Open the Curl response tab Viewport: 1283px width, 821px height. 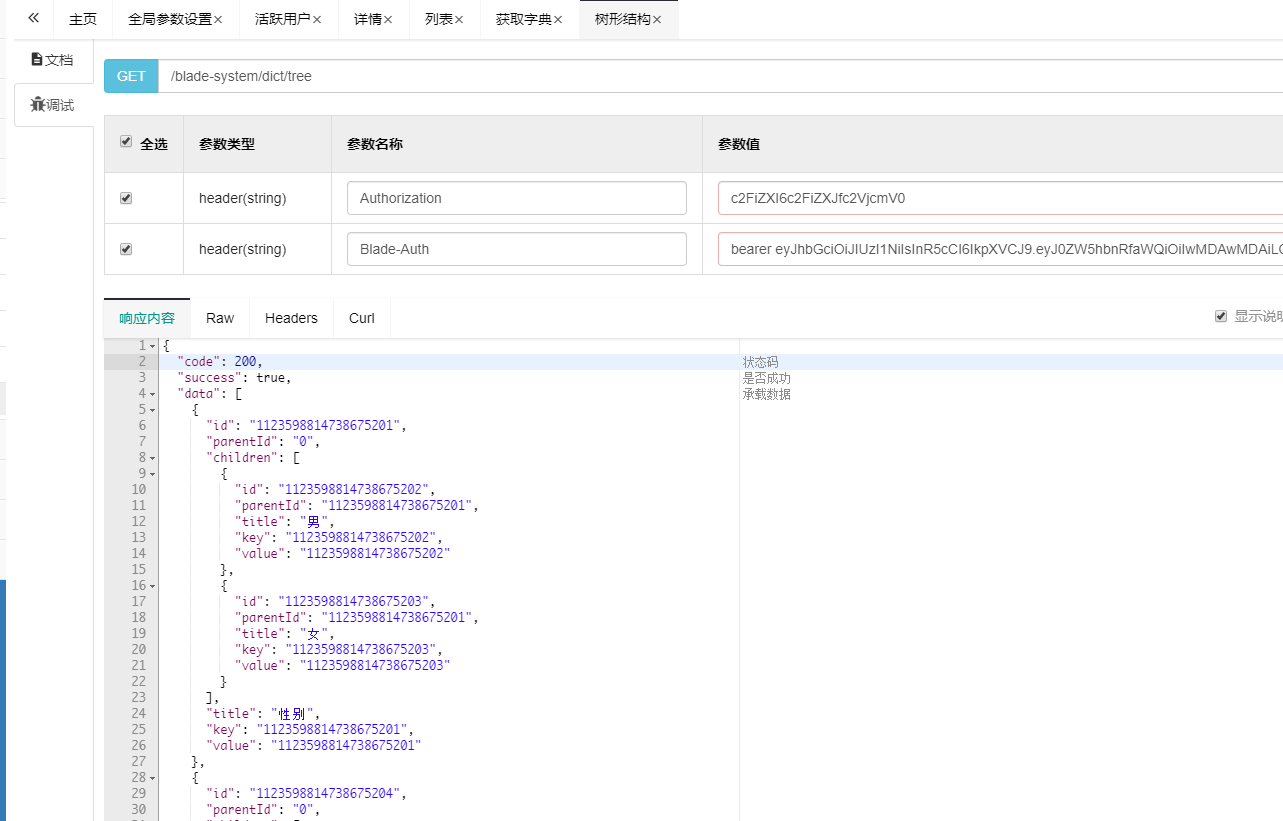(362, 318)
